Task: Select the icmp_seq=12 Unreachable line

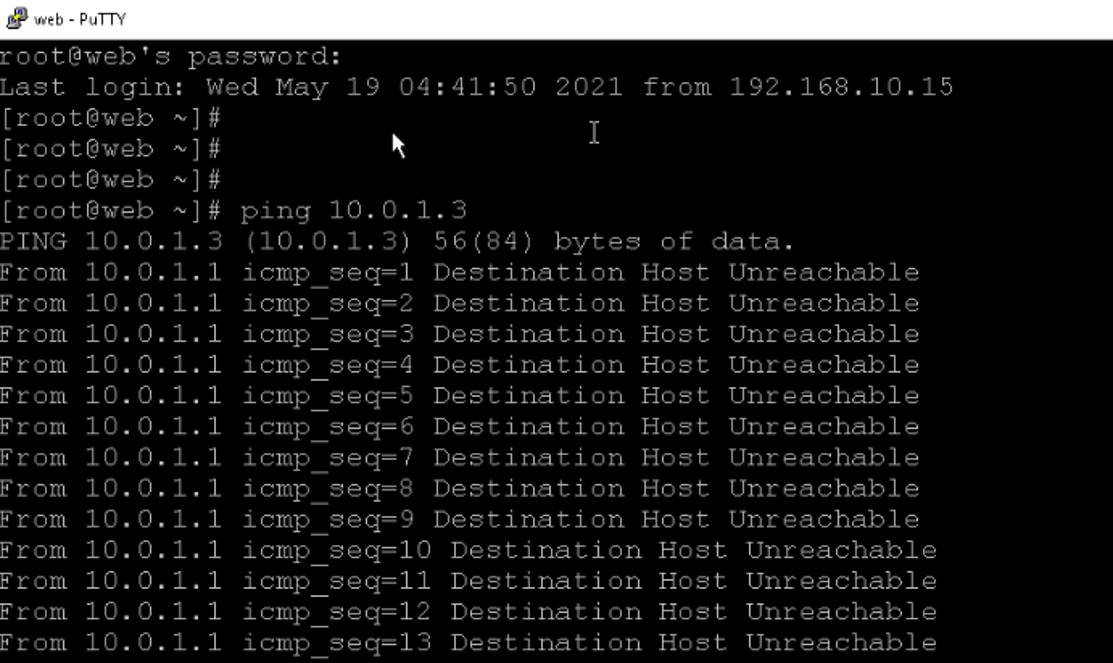Action: (x=468, y=612)
